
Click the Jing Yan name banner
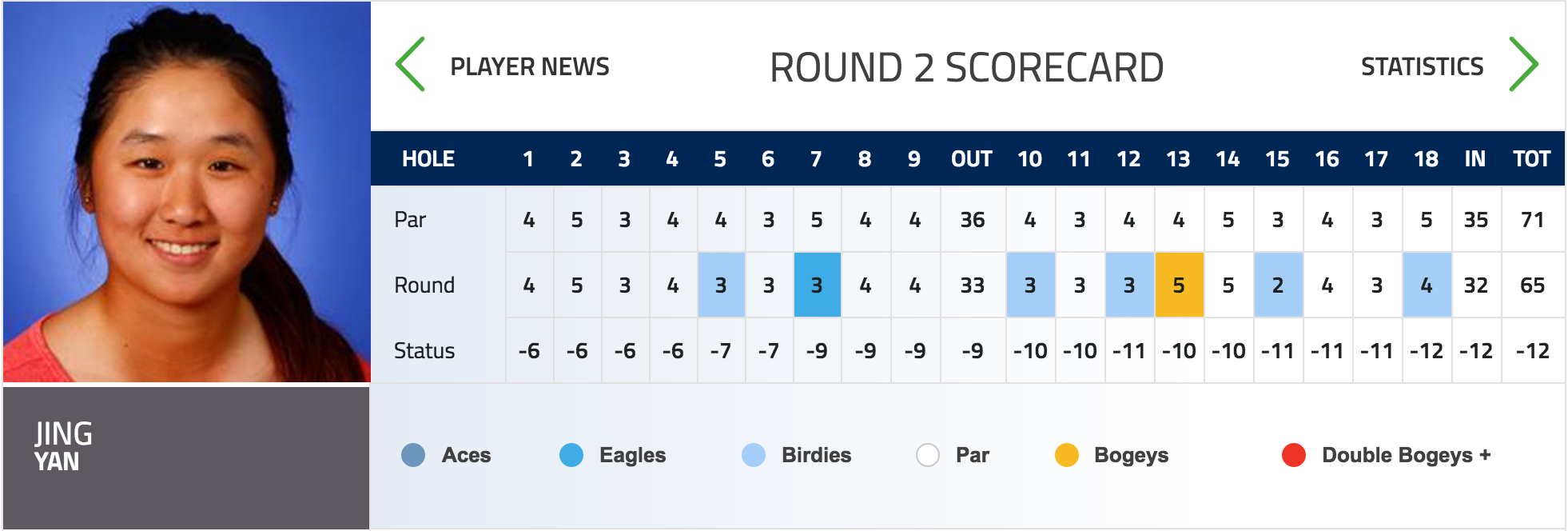click(x=186, y=458)
